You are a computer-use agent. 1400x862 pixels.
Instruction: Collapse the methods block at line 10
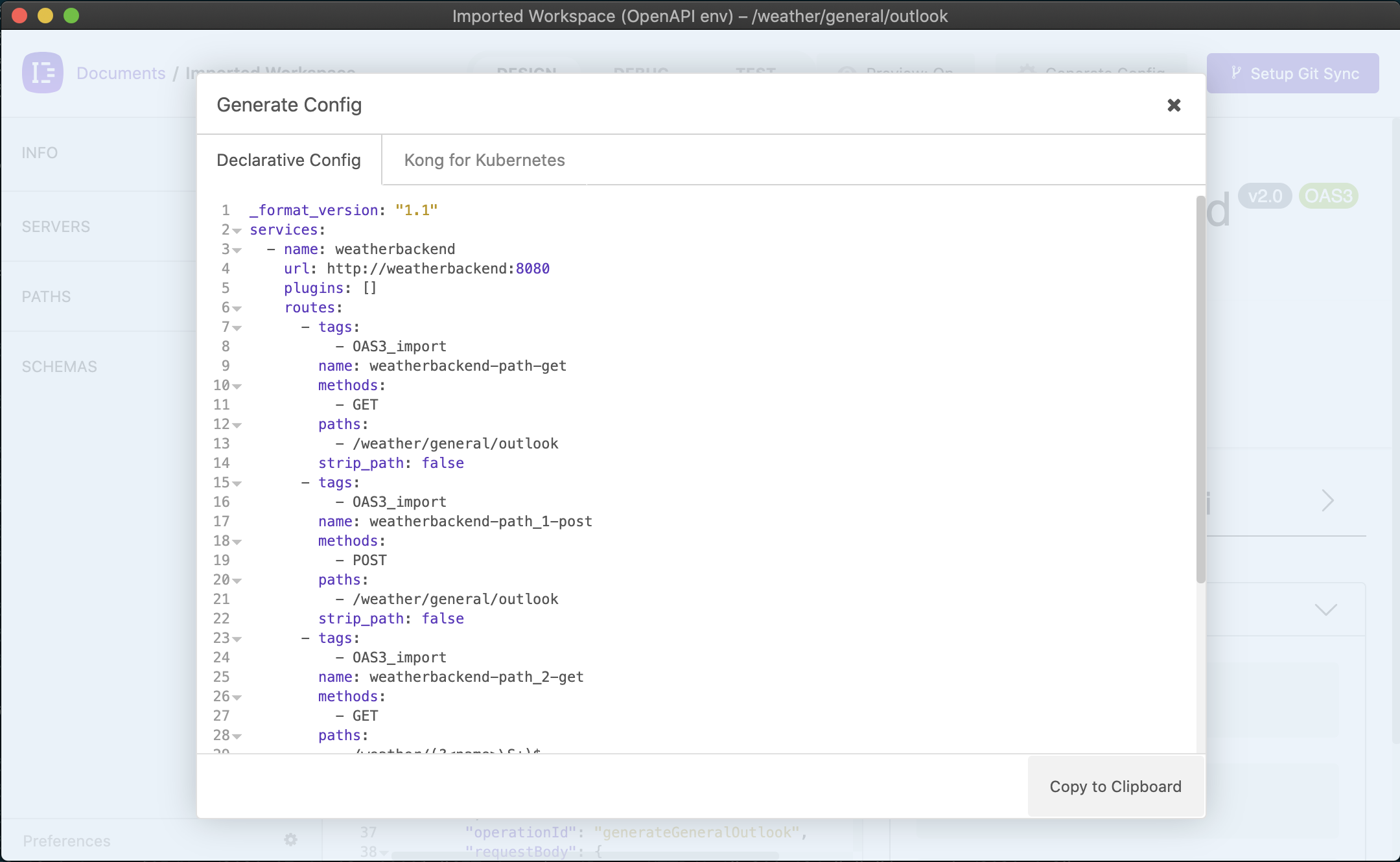(237, 386)
